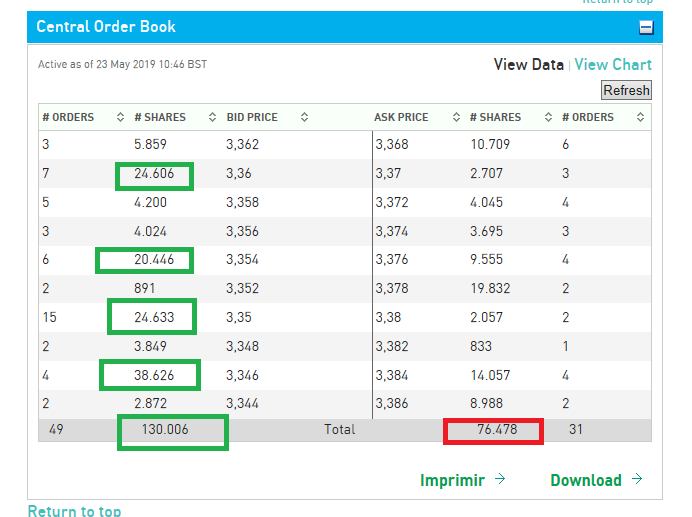Select bid price 3,346 cell

coord(242,375)
